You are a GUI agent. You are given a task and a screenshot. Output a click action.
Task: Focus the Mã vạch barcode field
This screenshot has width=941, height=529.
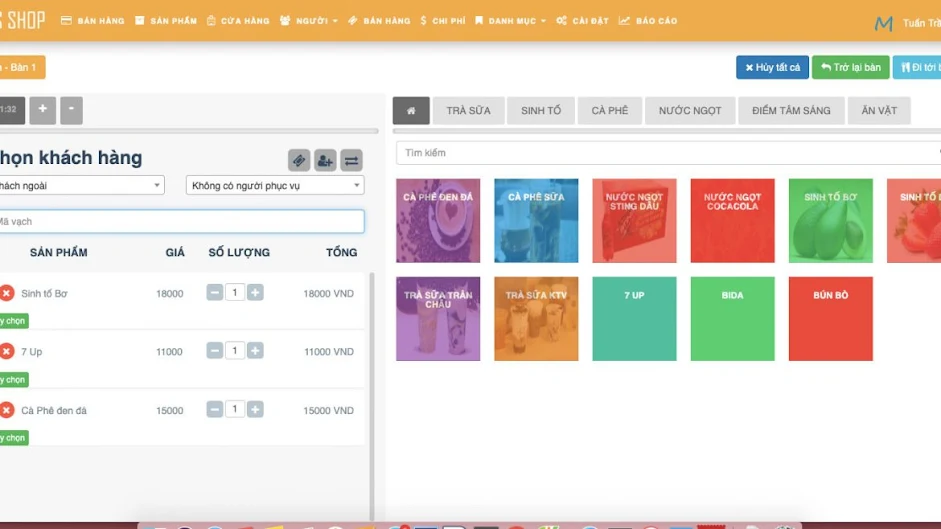click(181, 222)
